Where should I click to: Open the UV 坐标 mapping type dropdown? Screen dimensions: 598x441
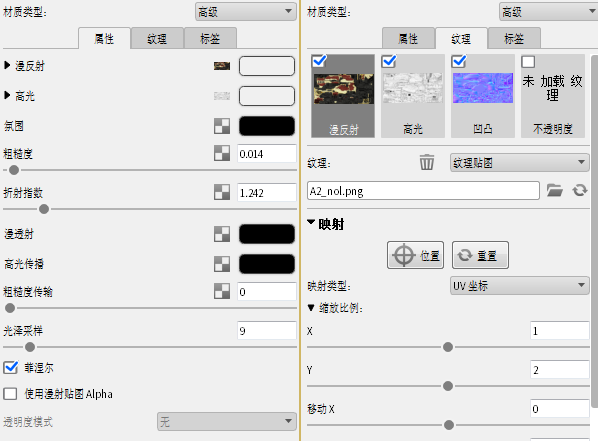click(519, 285)
